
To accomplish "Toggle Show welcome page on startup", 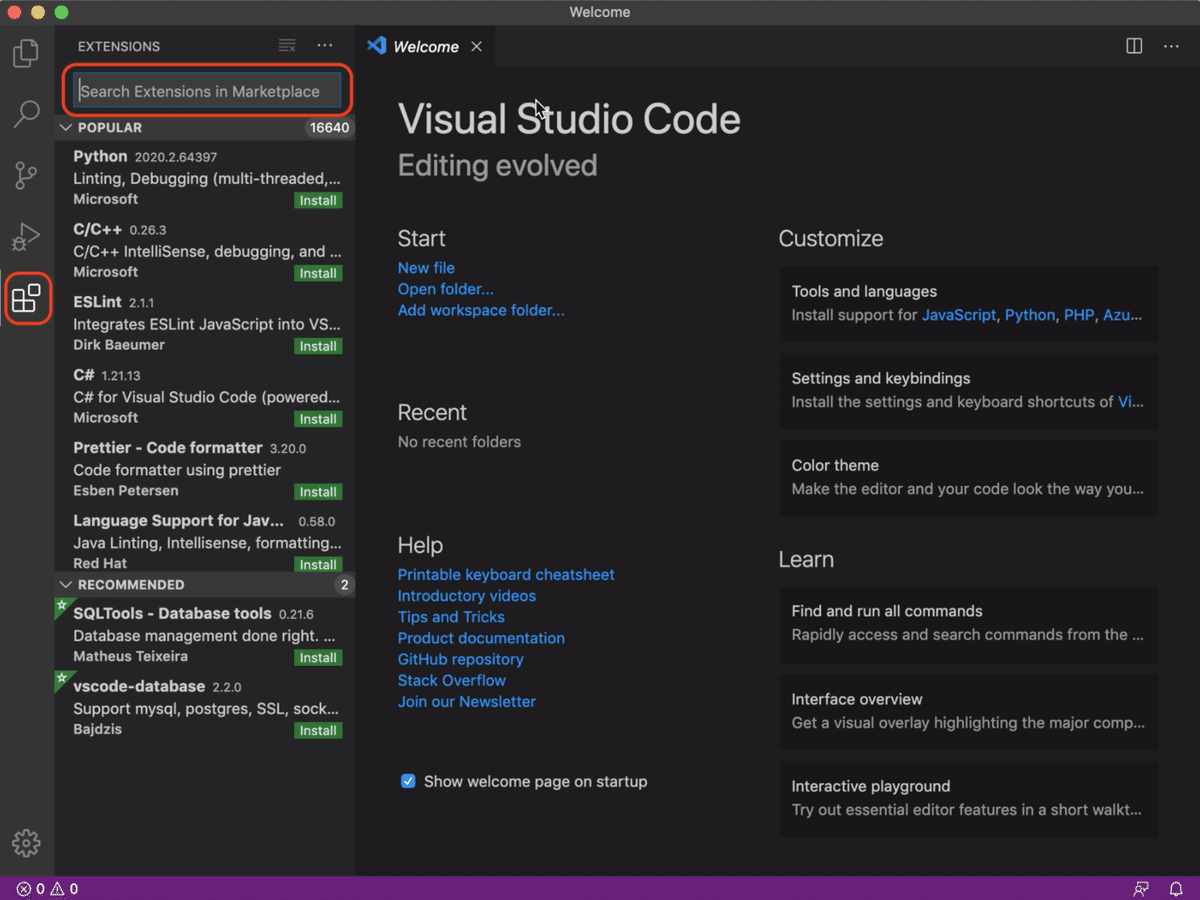I will [x=408, y=781].
